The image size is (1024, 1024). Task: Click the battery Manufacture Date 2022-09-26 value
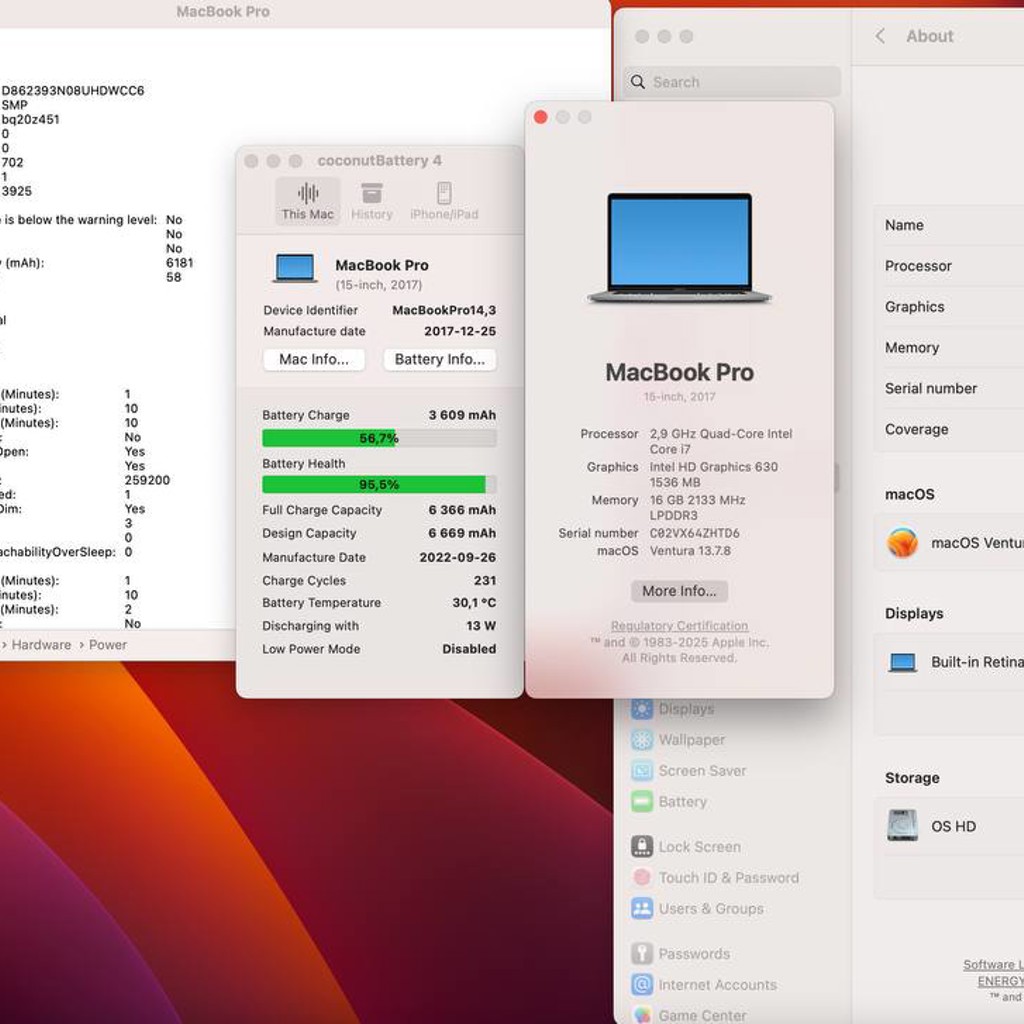coord(457,557)
